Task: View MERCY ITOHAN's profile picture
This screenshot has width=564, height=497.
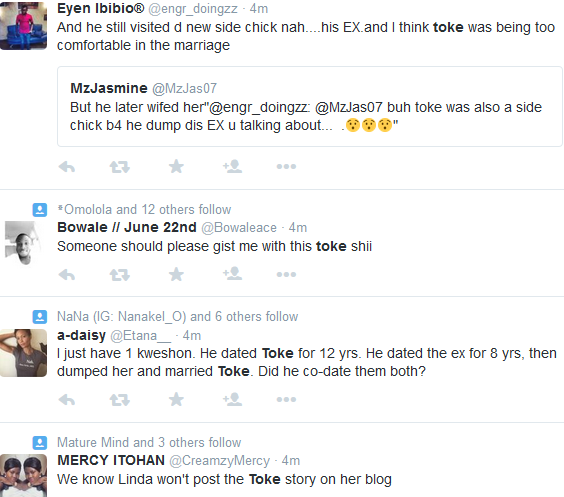Action: point(23,475)
